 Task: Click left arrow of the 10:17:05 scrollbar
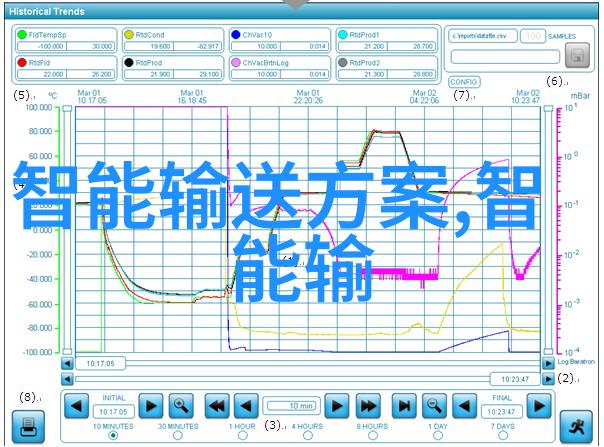pos(67,363)
